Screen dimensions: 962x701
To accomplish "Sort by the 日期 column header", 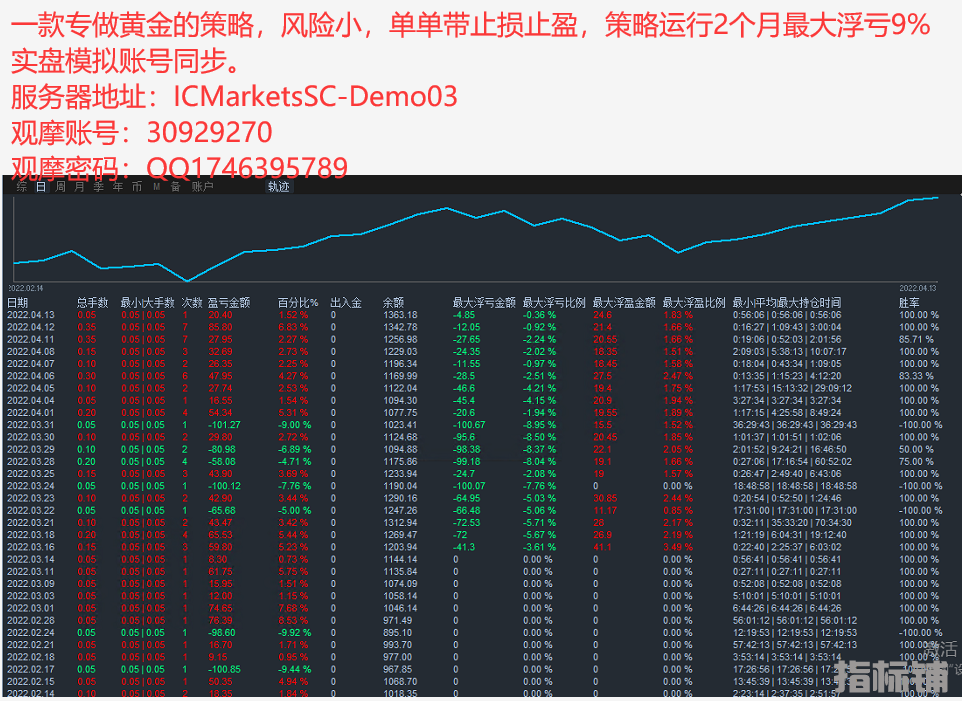I will point(18,302).
